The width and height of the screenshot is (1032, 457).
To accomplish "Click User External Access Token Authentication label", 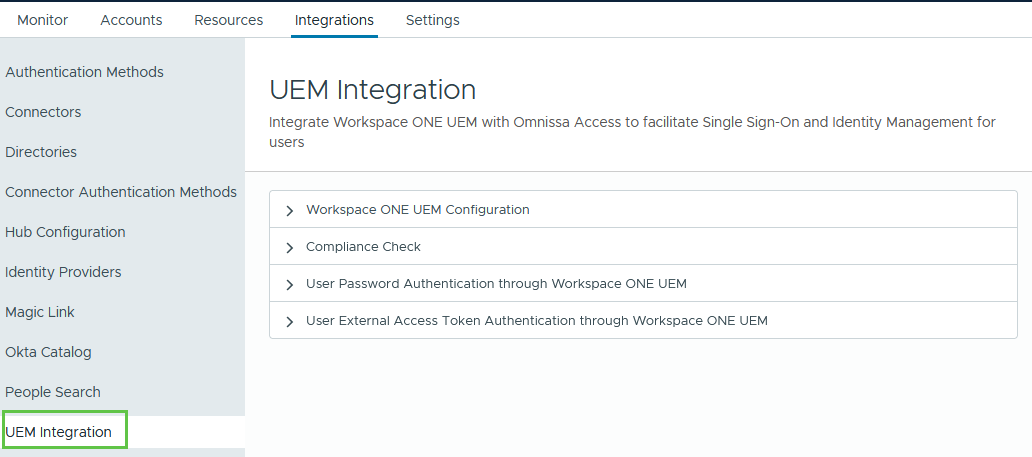I will (536, 321).
